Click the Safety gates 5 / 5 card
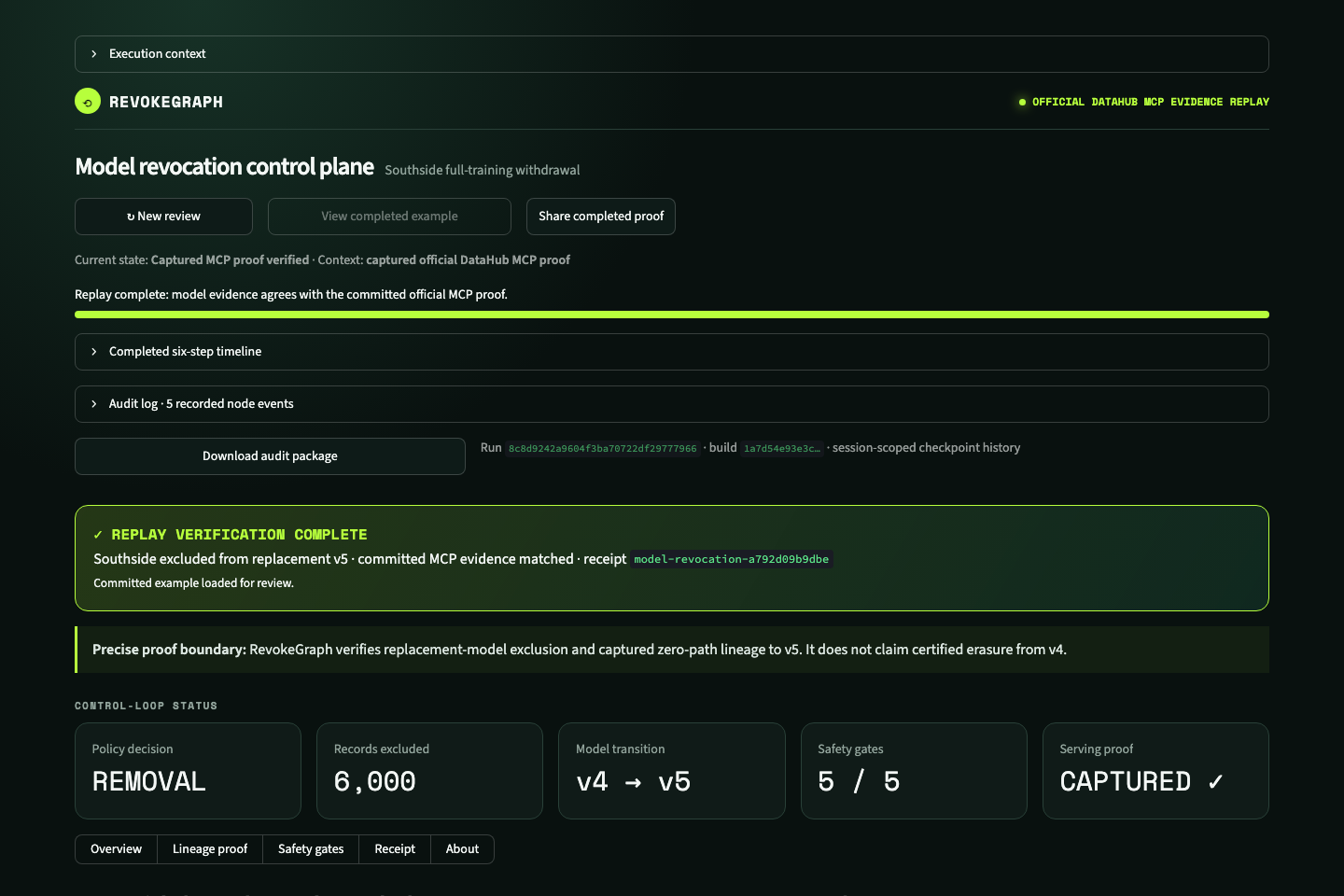1344x896 pixels. pyautogui.click(x=914, y=771)
